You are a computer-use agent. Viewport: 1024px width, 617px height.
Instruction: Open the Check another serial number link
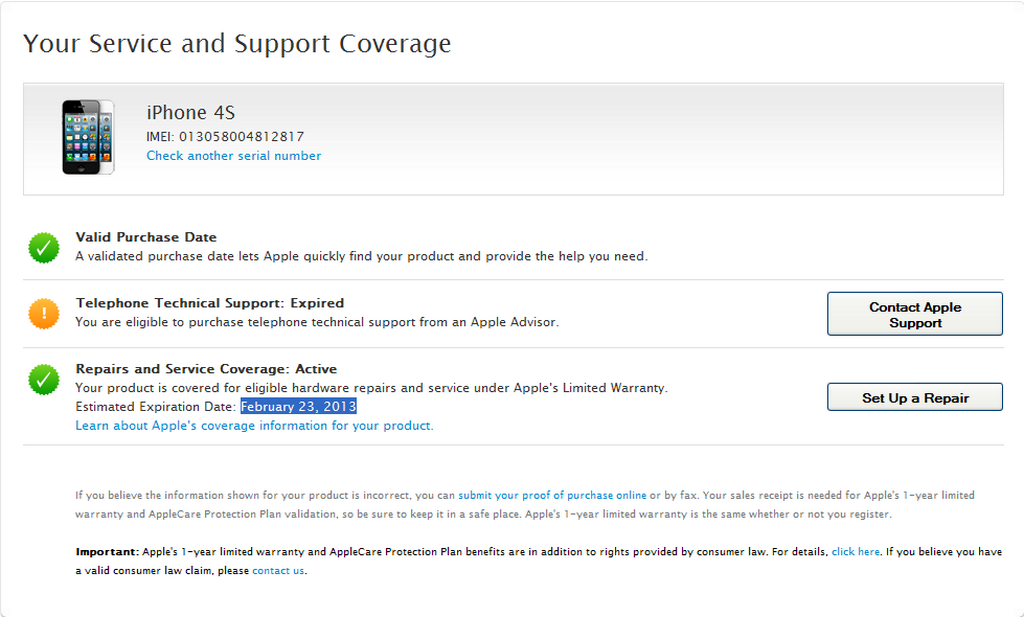tap(234, 156)
